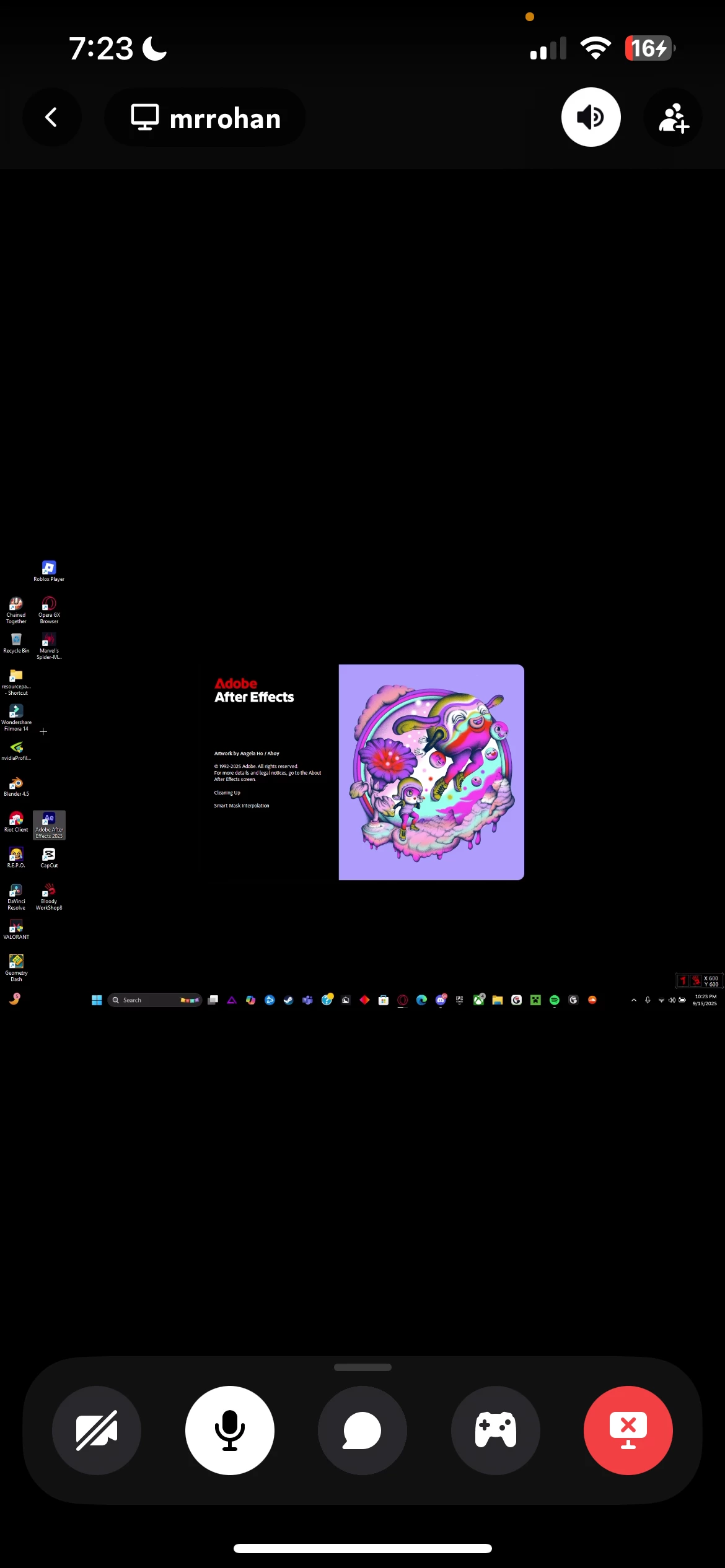Tap the mrrohan stream title pill
The width and height of the screenshot is (725, 1568).
205,117
